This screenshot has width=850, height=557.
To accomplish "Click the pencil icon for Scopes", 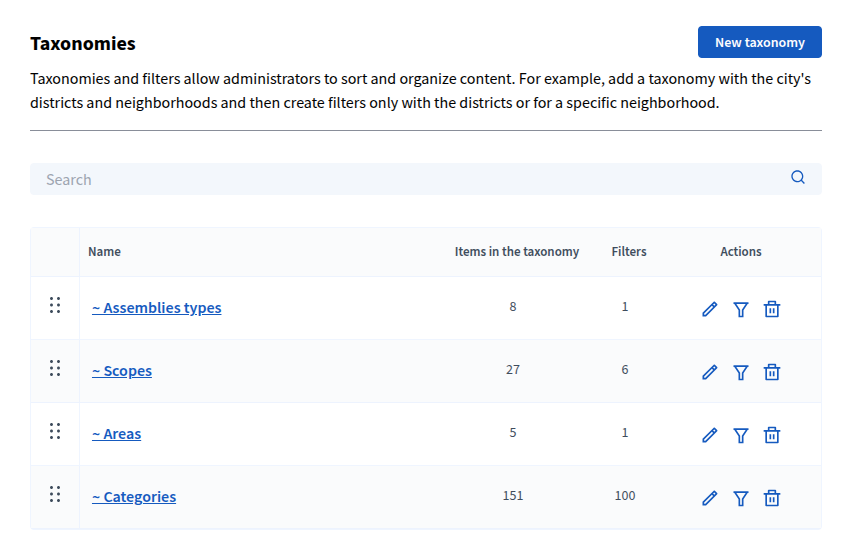I will (x=710, y=372).
